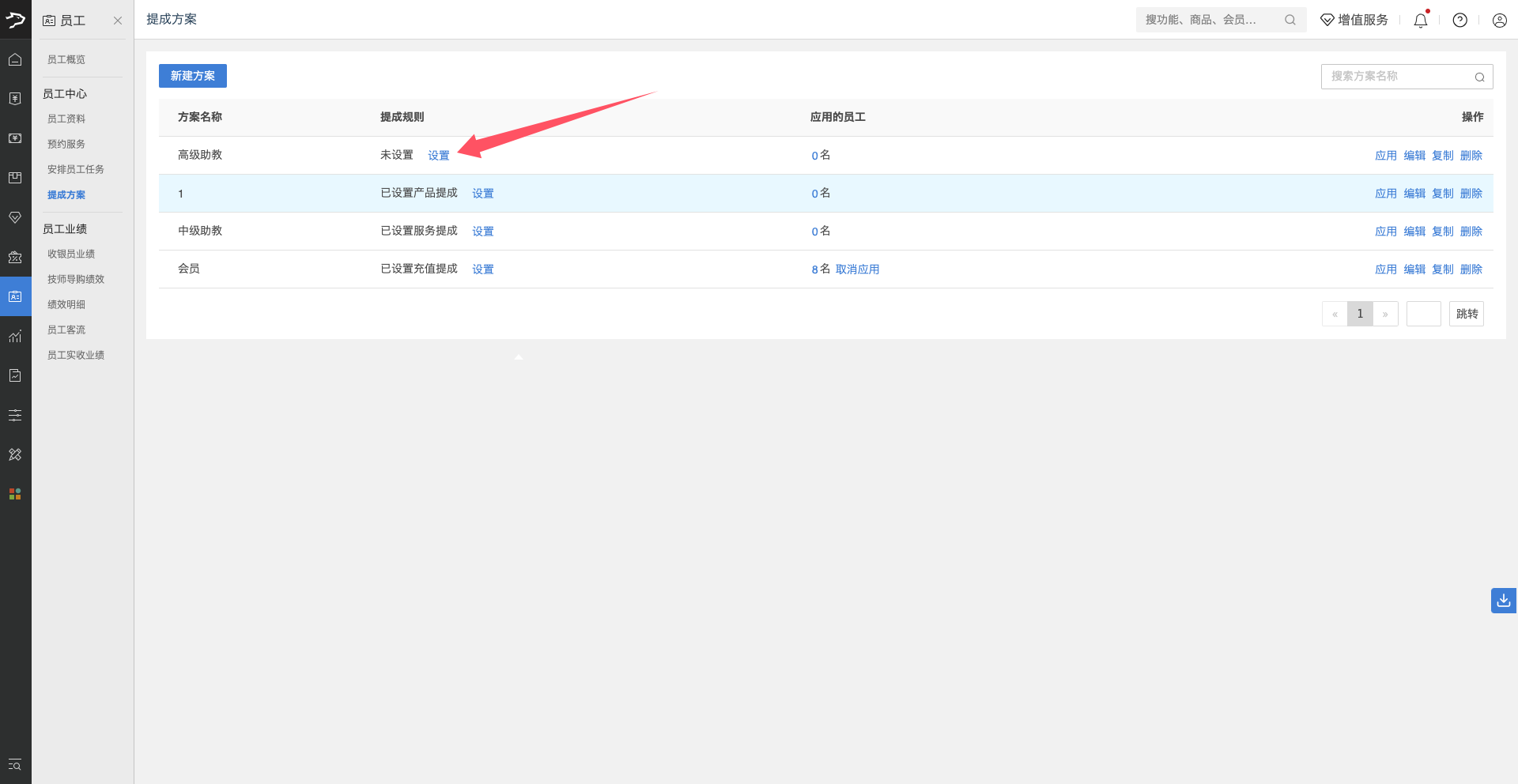This screenshot has height=784, width=1518.
Task: Click 复制 for 中级助教 row
Action: 1443,232
